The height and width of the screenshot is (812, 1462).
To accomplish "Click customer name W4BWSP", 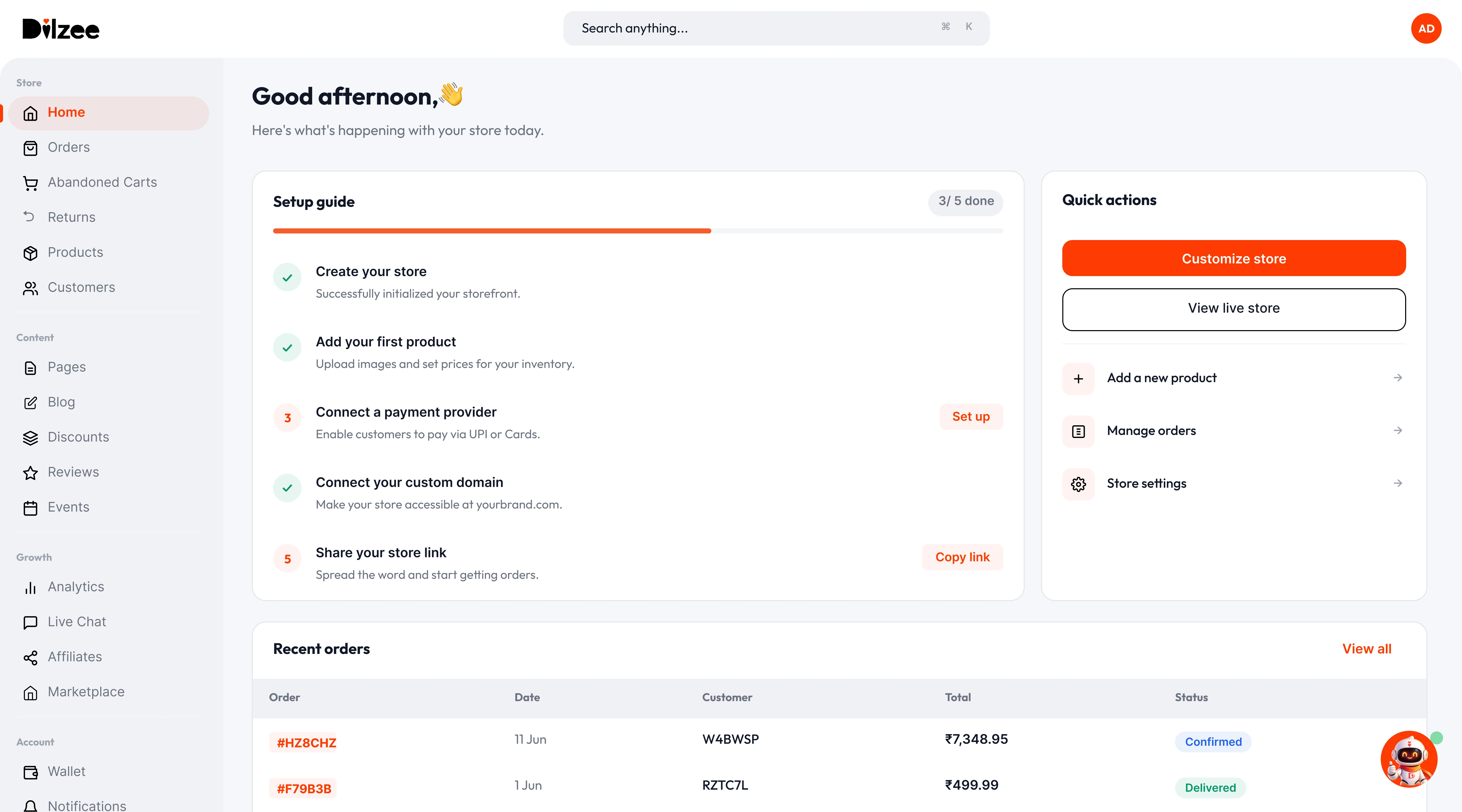I will pos(730,739).
